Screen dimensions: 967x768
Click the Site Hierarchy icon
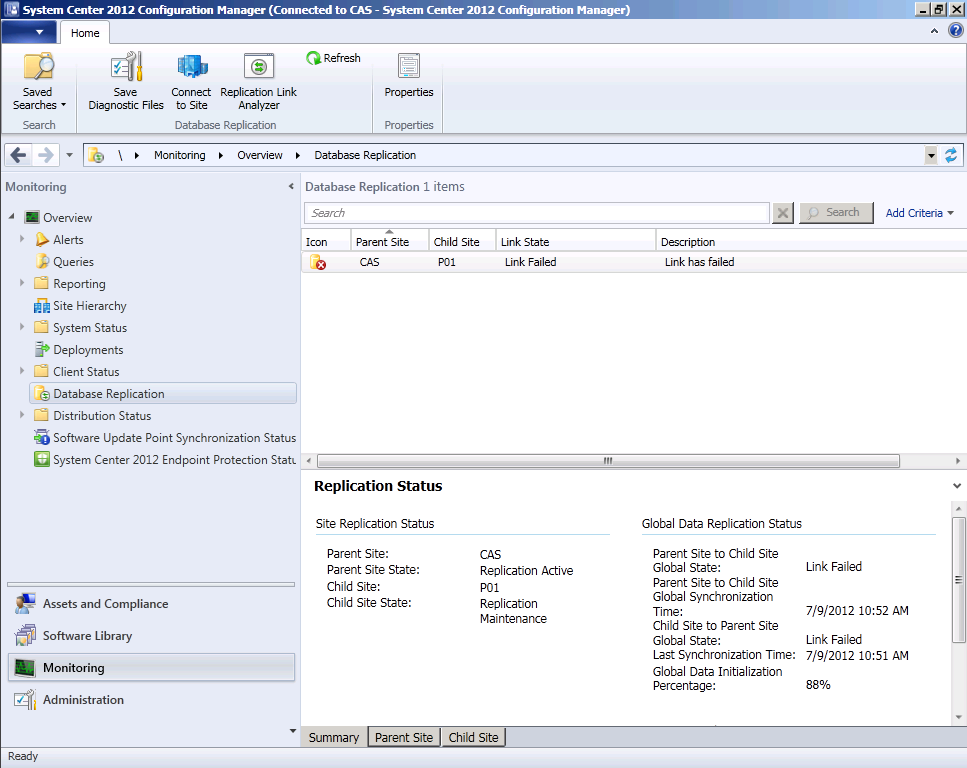coord(42,306)
